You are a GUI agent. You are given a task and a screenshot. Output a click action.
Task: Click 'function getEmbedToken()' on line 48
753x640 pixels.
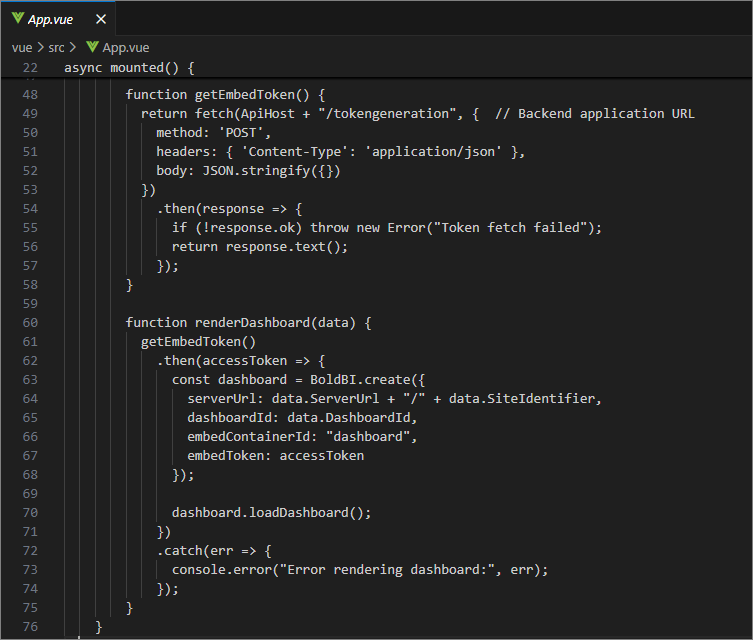coord(218,95)
